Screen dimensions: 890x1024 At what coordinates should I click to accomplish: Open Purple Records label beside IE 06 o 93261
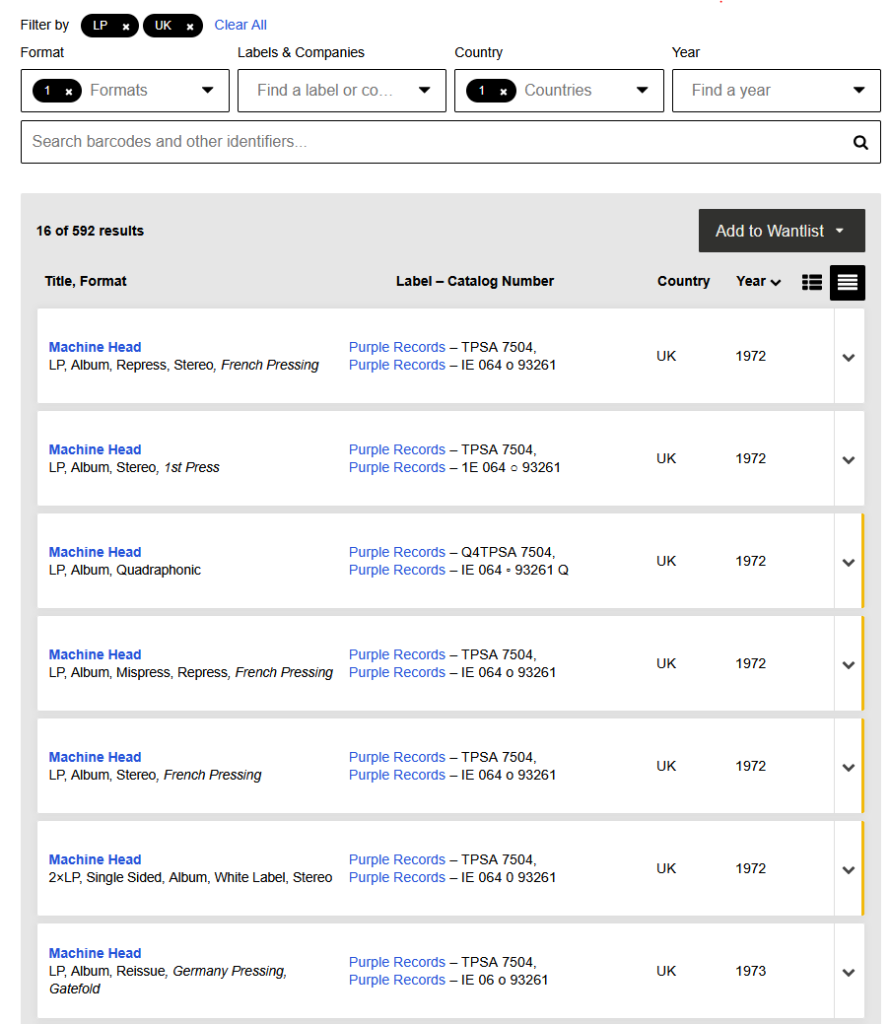397,980
